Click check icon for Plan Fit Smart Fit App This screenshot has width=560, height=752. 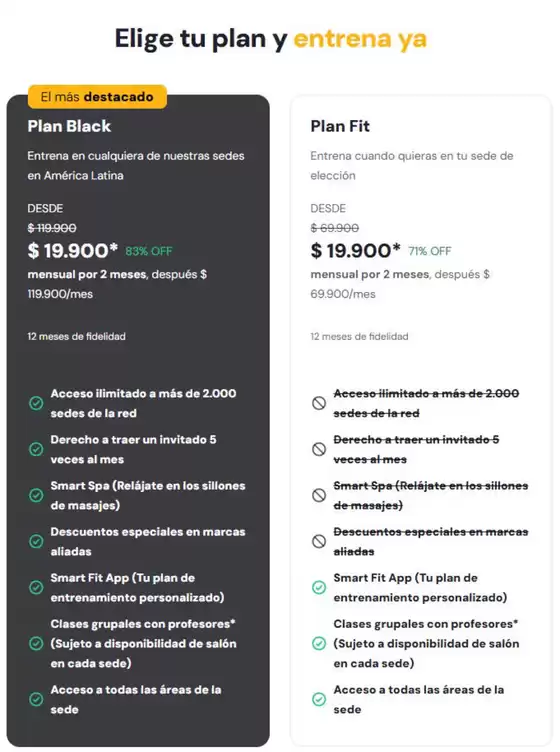319,587
